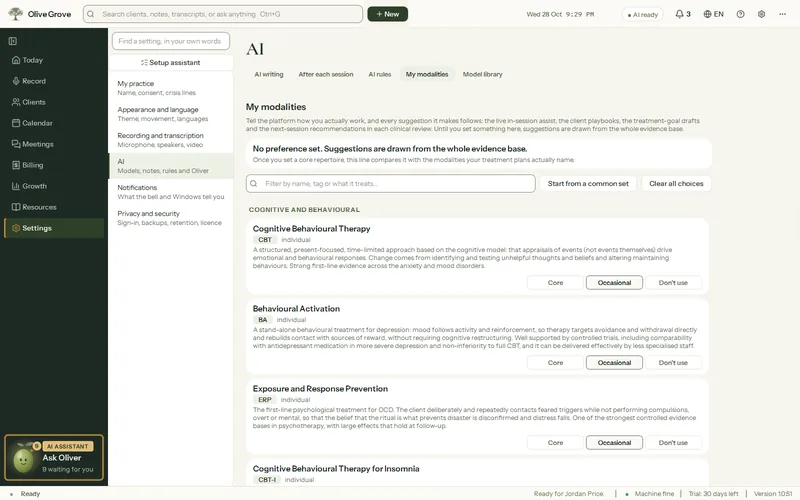
Task: Open settings gear in top bar
Action: pos(761,14)
